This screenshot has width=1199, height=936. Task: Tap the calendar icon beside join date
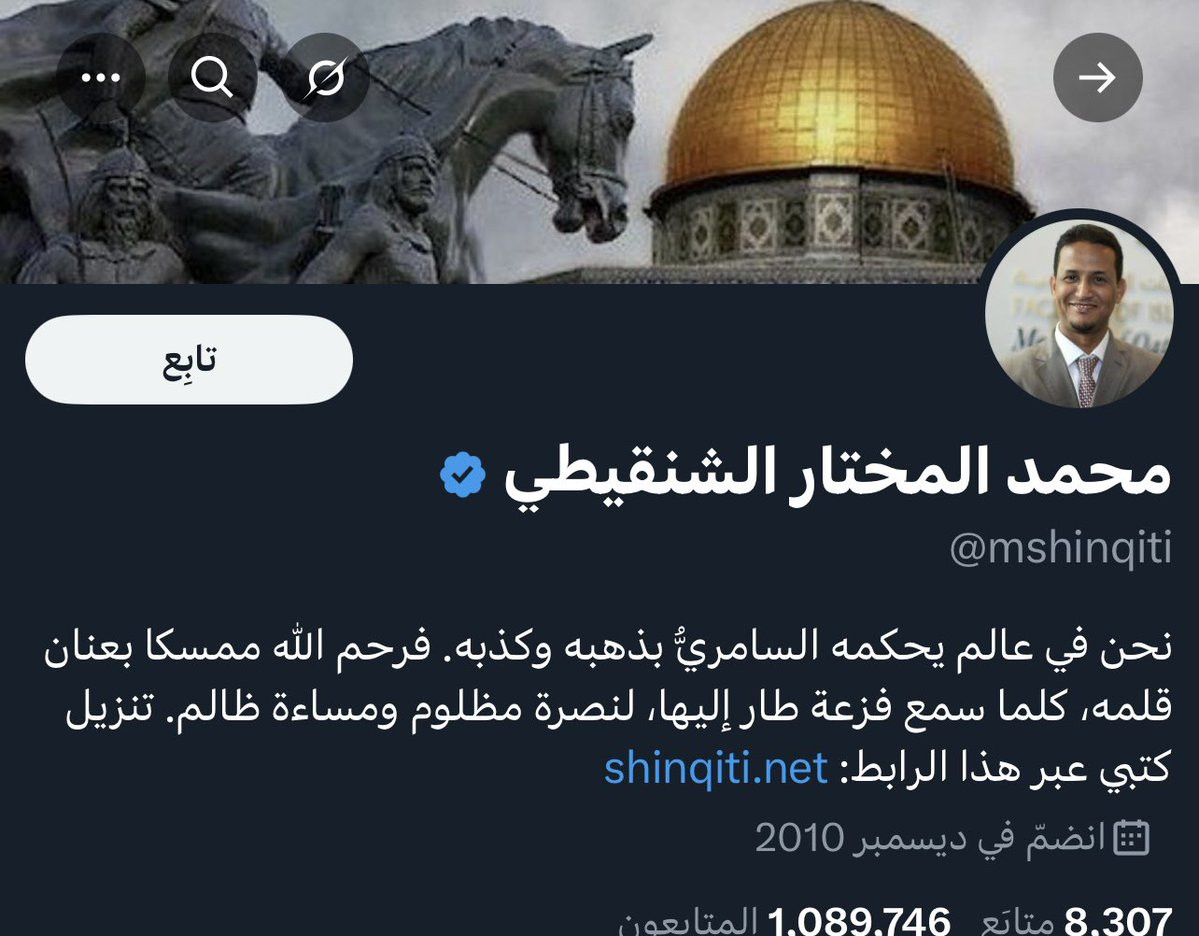click(1131, 837)
